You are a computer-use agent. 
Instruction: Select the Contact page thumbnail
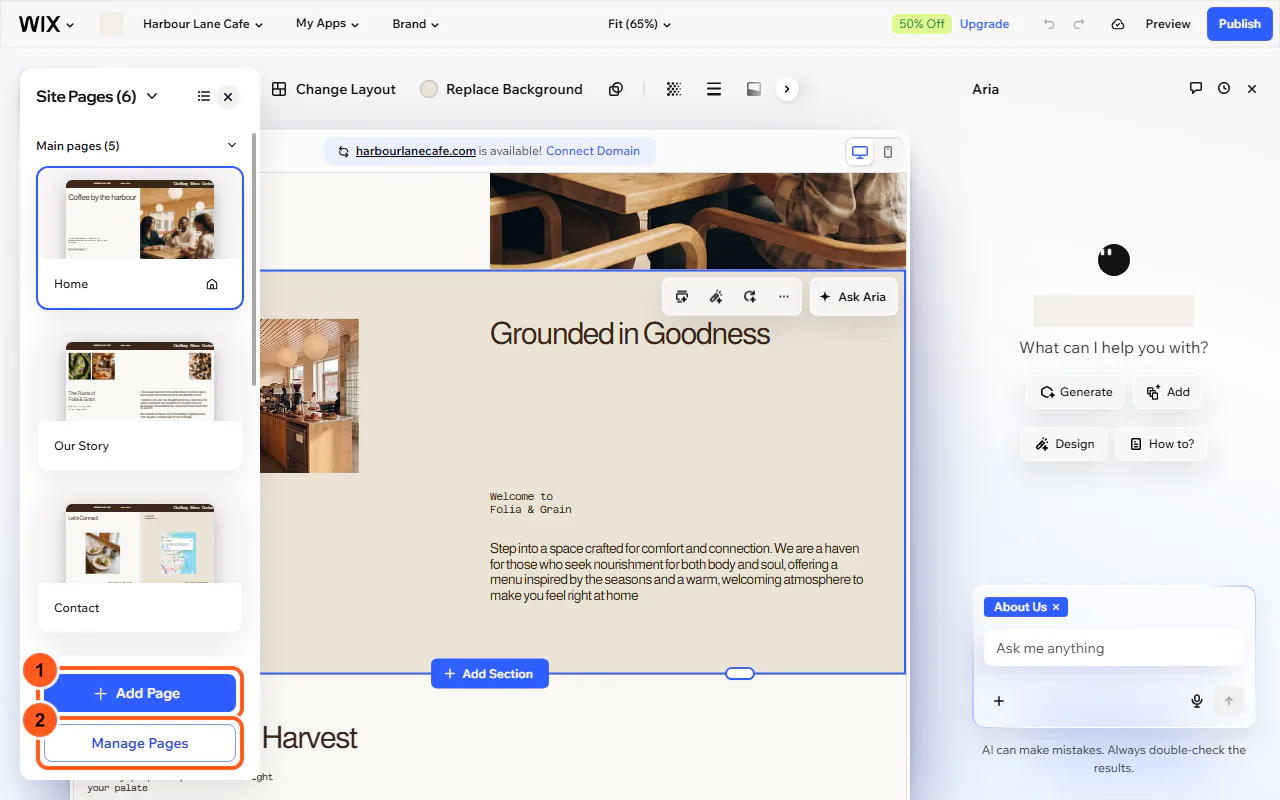pos(140,543)
